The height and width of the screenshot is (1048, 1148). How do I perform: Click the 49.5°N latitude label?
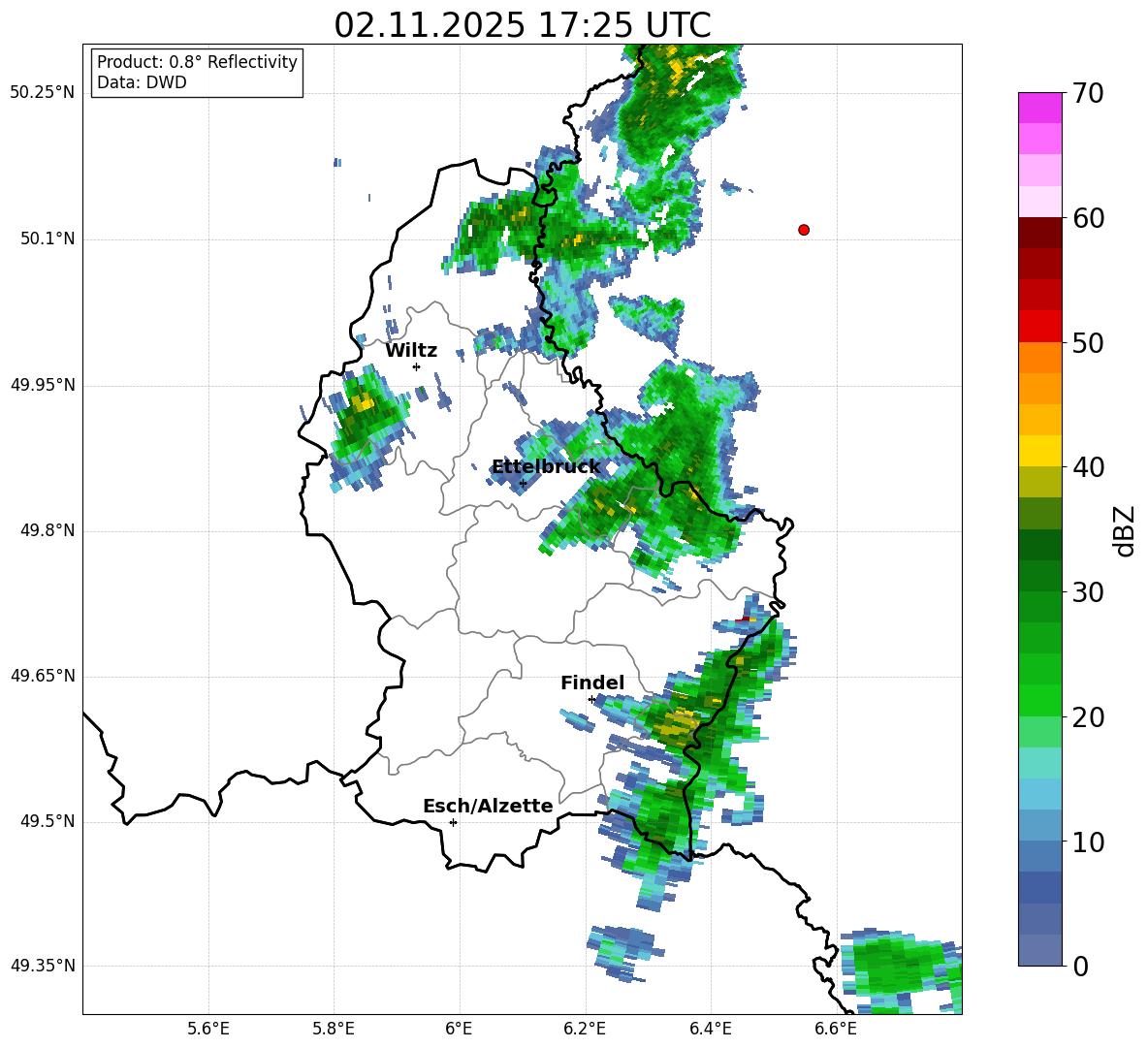coord(48,821)
